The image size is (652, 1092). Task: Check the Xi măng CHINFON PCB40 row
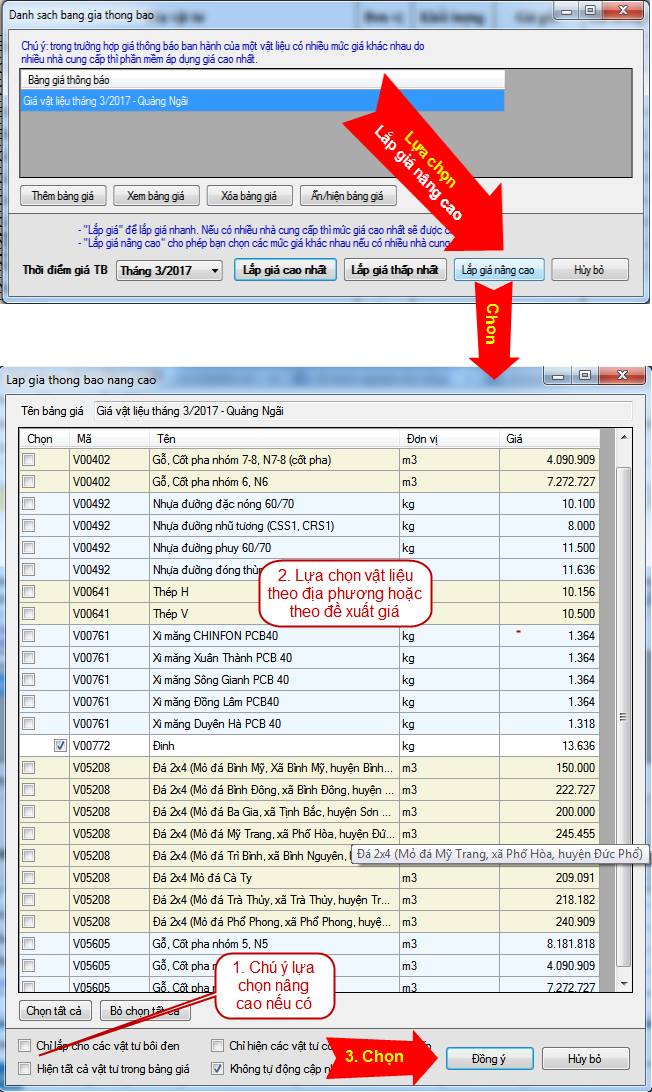29,636
